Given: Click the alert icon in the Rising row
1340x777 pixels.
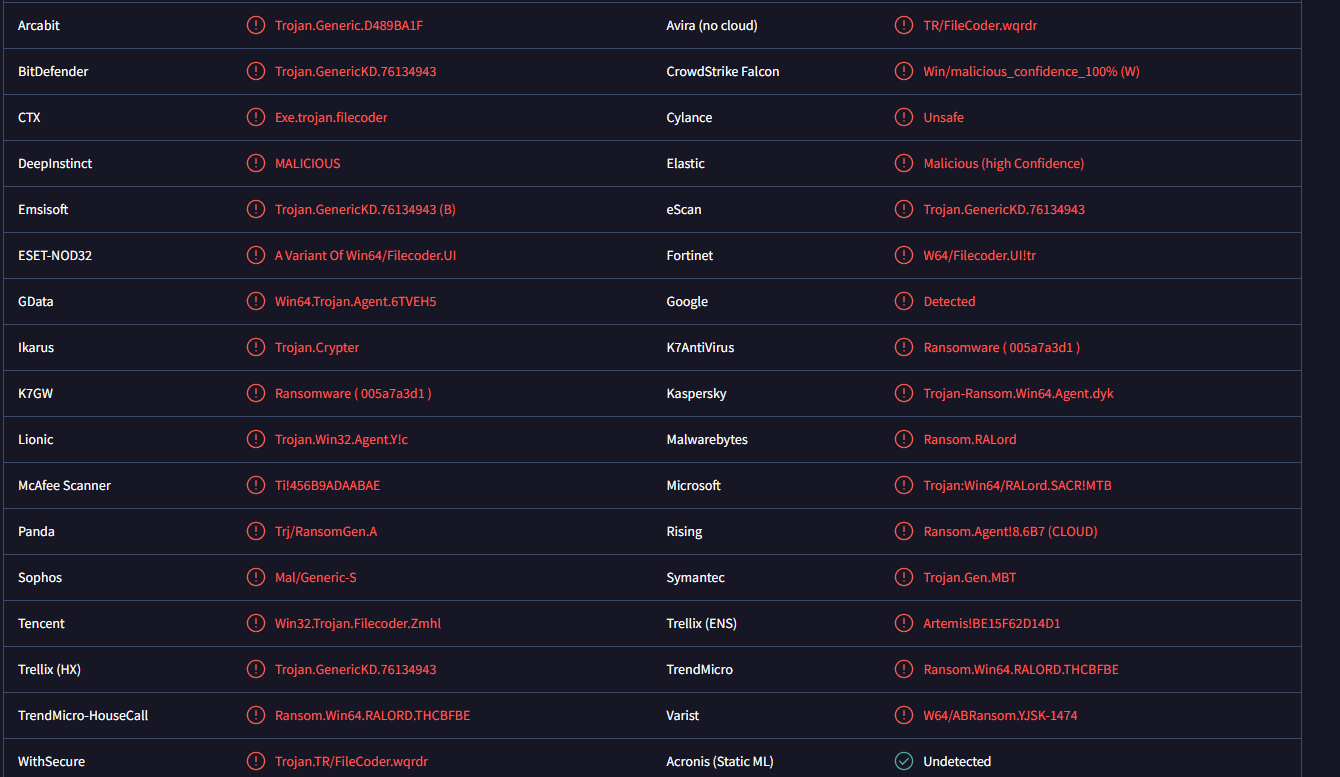Looking at the screenshot, I should (x=904, y=531).
